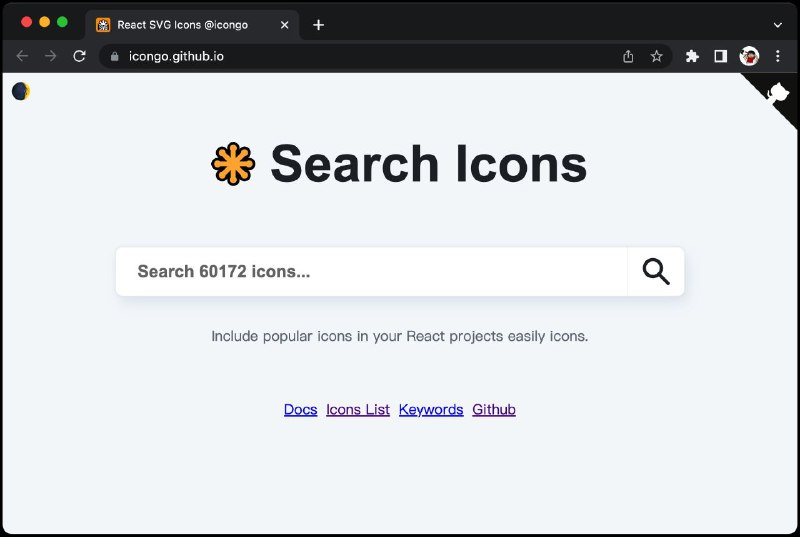The height and width of the screenshot is (537, 800).
Task: Focus the Search 60172 icons input field
Action: [x=371, y=271]
